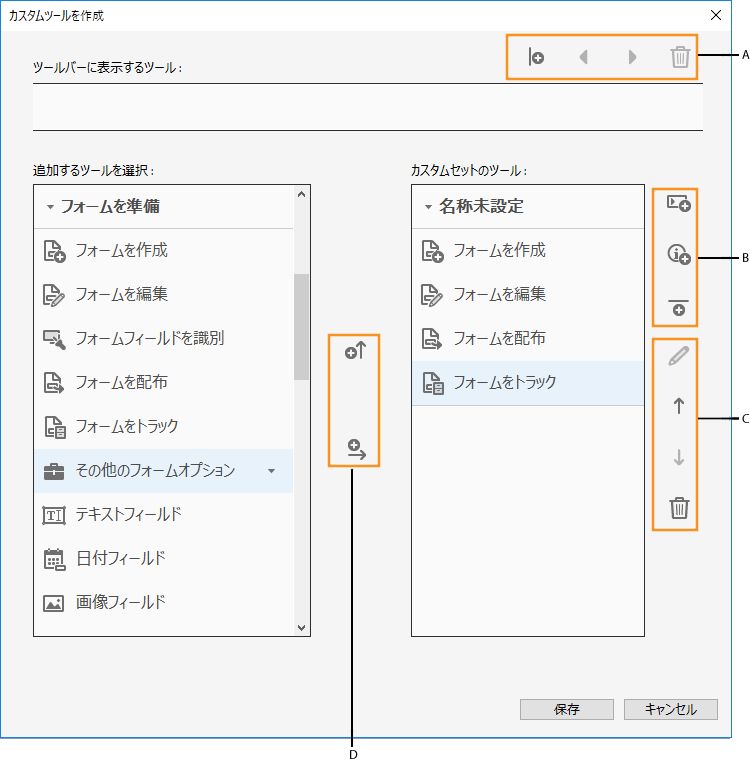Screen dimensions: 750x762
Task: Click the add instruction icon
Action: point(679,256)
